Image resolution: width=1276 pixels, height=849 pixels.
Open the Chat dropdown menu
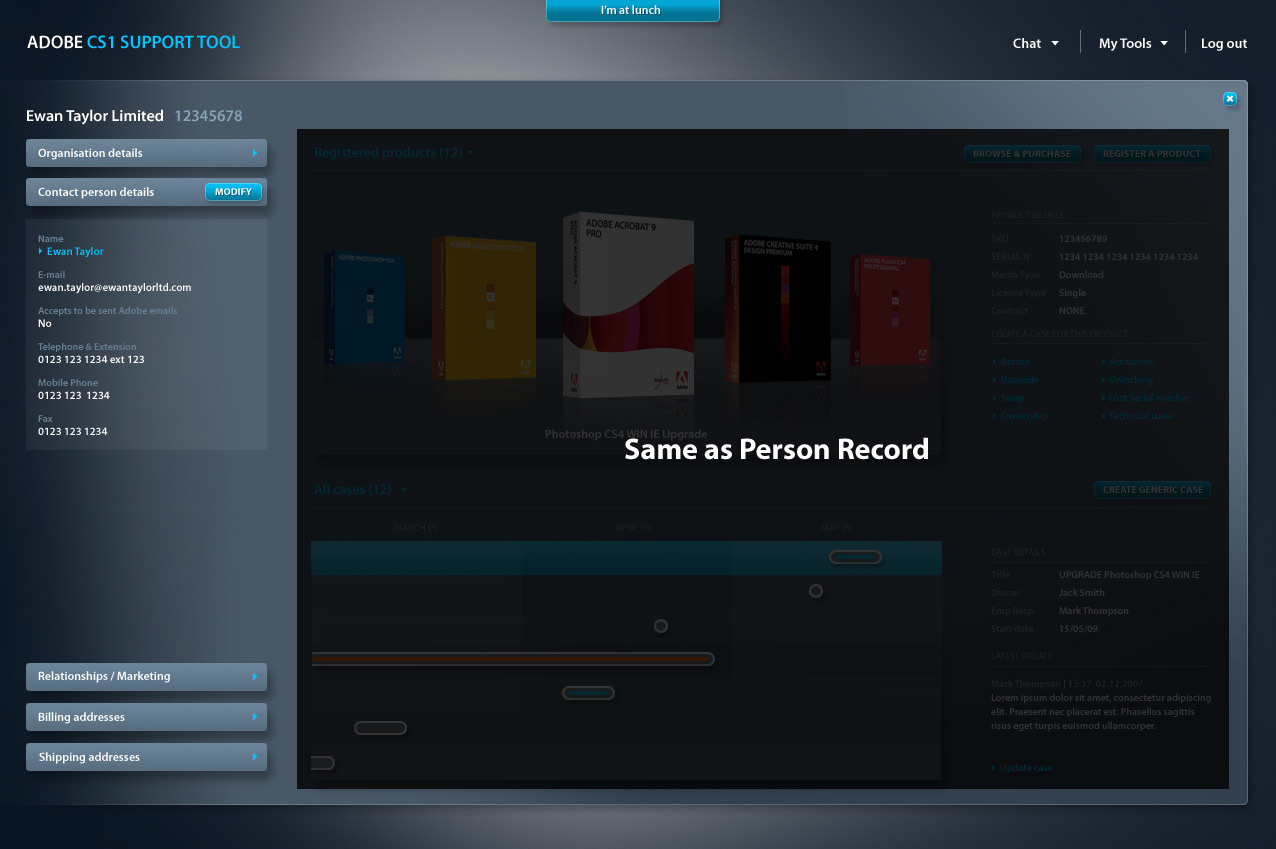1035,43
